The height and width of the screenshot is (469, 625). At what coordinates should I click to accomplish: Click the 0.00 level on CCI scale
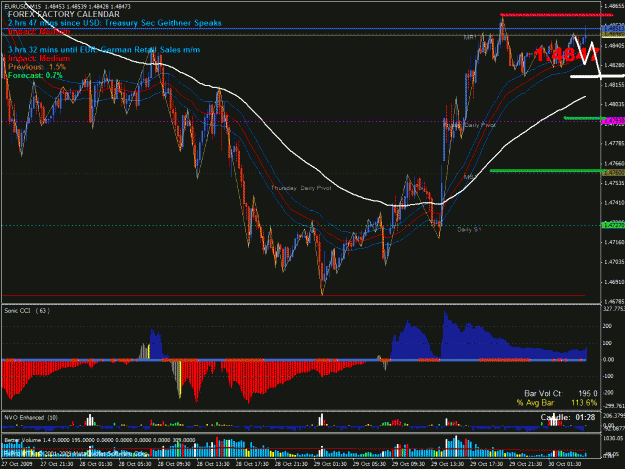[x=608, y=359]
